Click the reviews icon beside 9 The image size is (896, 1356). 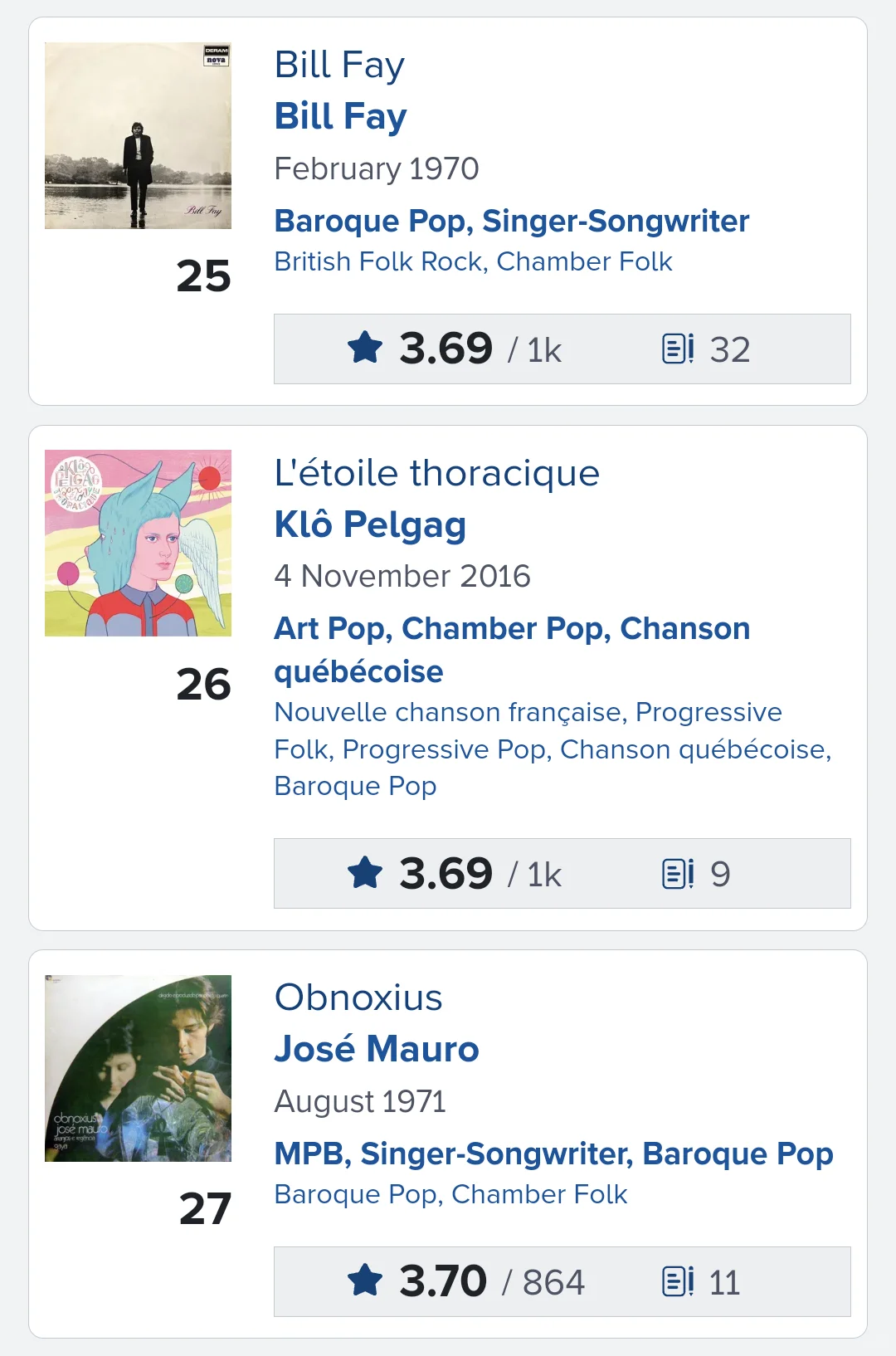click(678, 873)
